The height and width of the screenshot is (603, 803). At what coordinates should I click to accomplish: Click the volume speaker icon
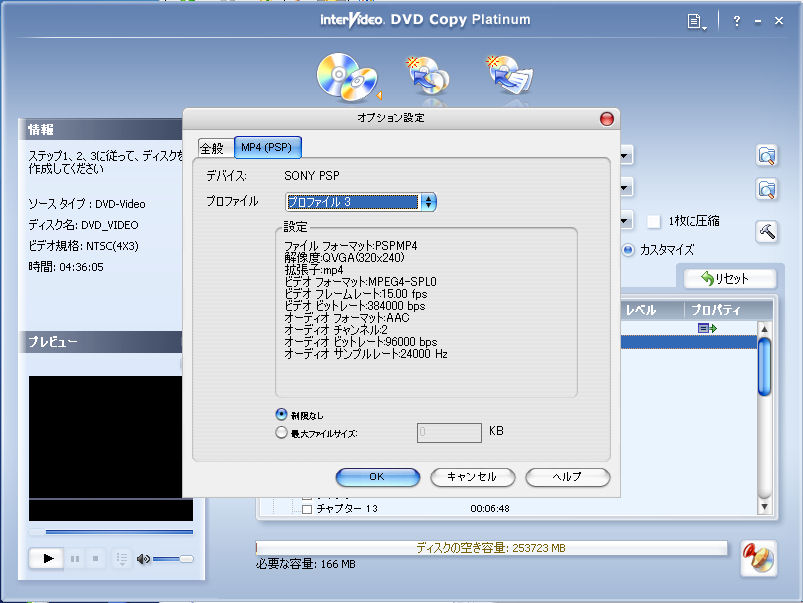pos(144,558)
